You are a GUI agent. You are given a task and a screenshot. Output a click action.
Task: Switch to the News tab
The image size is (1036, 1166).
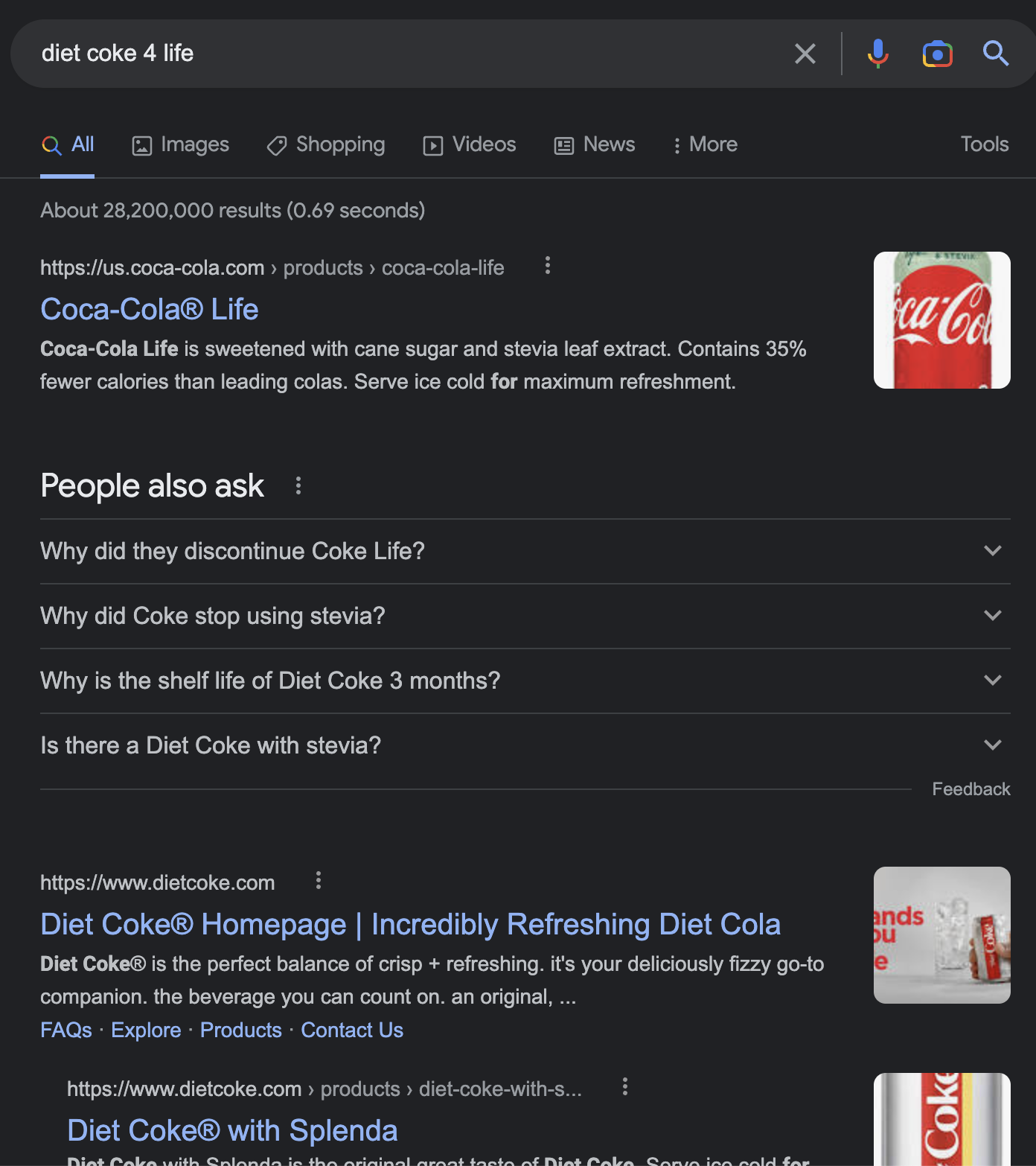pyautogui.click(x=595, y=144)
